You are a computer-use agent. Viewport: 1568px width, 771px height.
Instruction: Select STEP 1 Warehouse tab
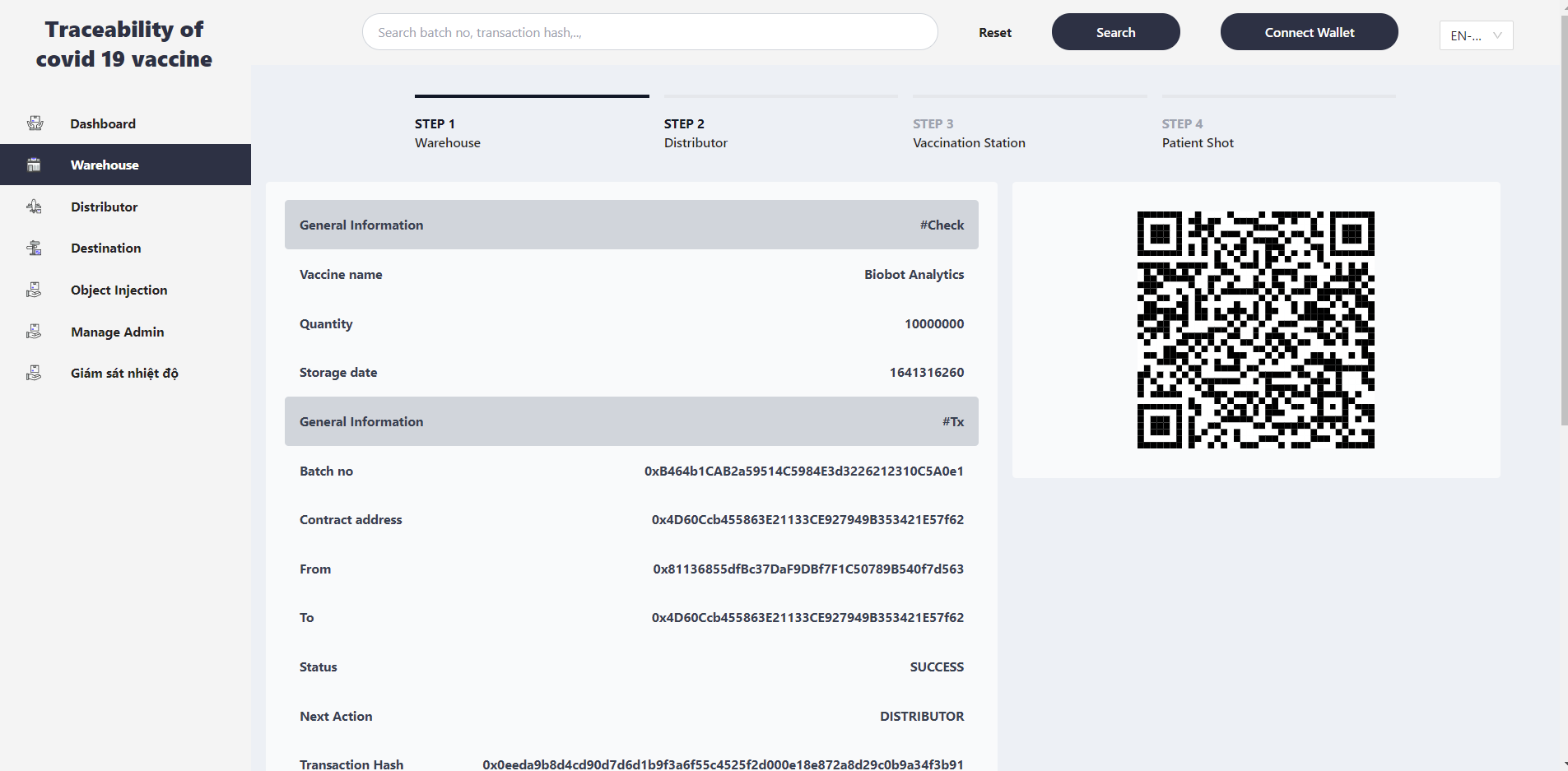point(532,124)
